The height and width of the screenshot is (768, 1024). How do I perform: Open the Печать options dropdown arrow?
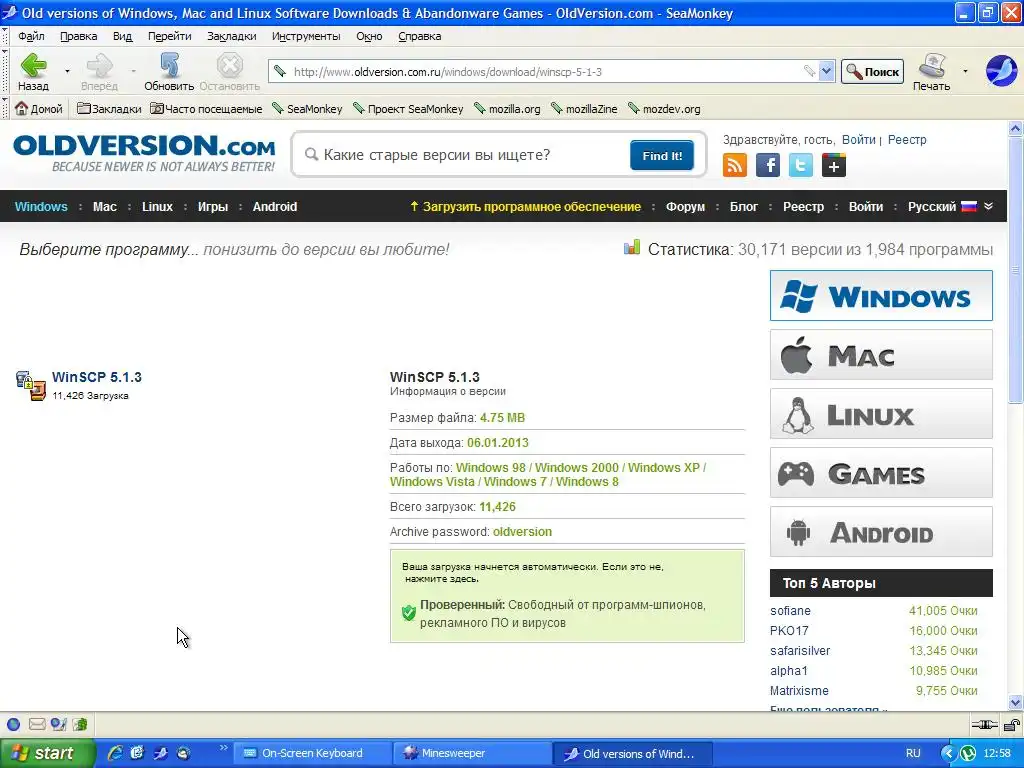(965, 71)
